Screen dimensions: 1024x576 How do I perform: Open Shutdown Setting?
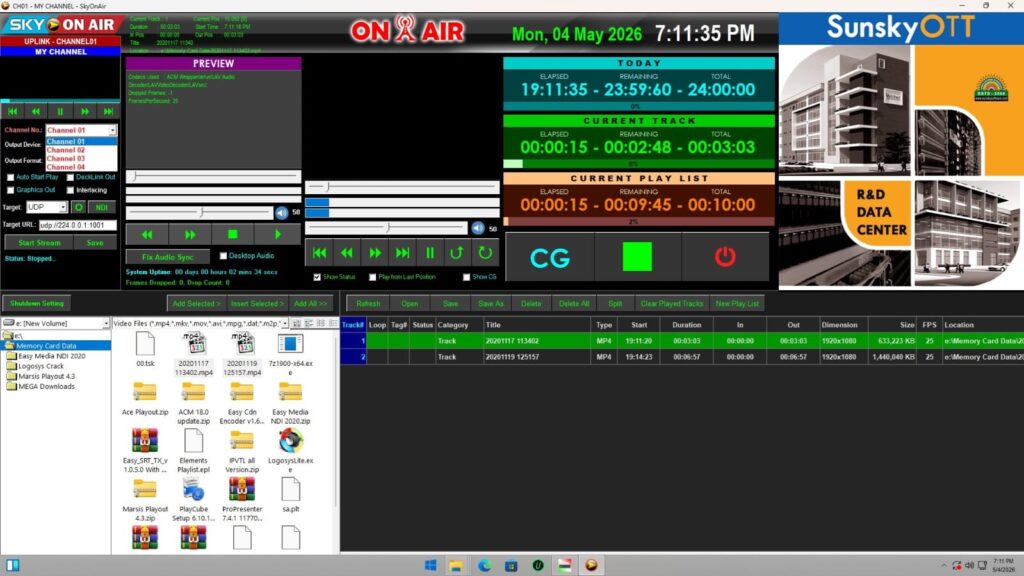pyautogui.click(x=37, y=303)
